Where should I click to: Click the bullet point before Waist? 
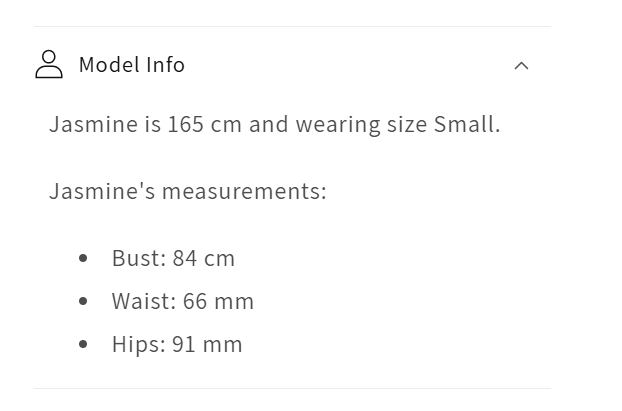[83, 301]
